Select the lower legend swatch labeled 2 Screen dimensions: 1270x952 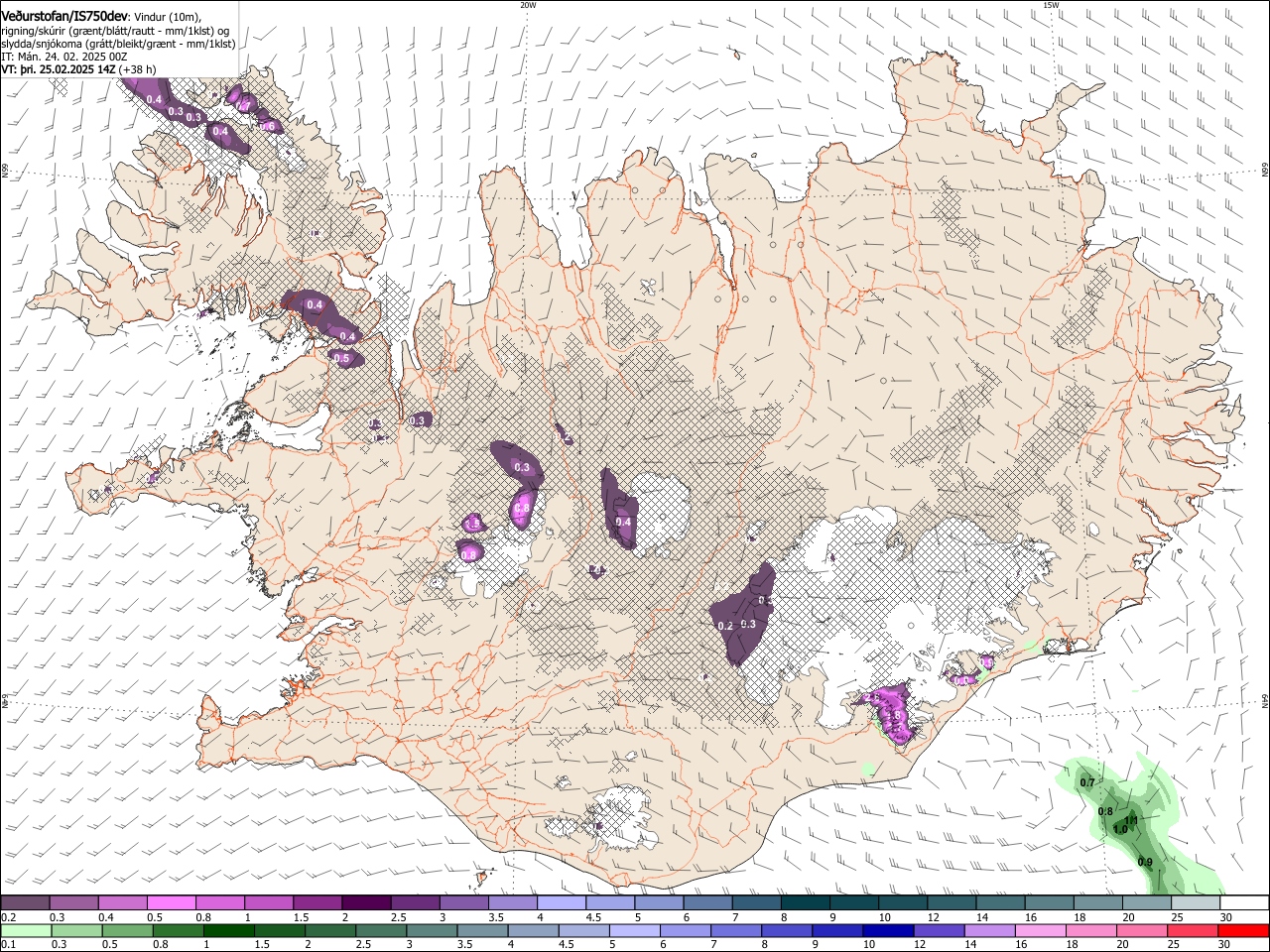click(329, 930)
